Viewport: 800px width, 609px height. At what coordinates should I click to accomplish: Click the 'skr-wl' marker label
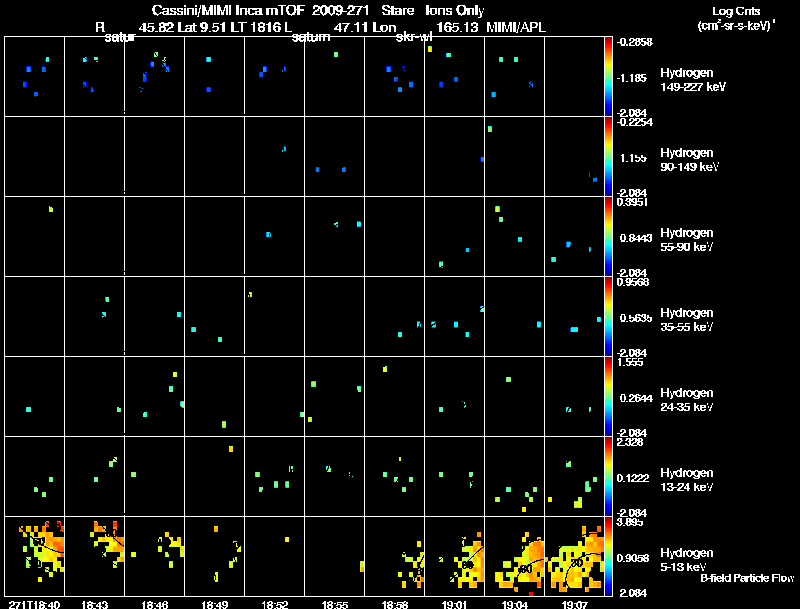click(x=414, y=37)
